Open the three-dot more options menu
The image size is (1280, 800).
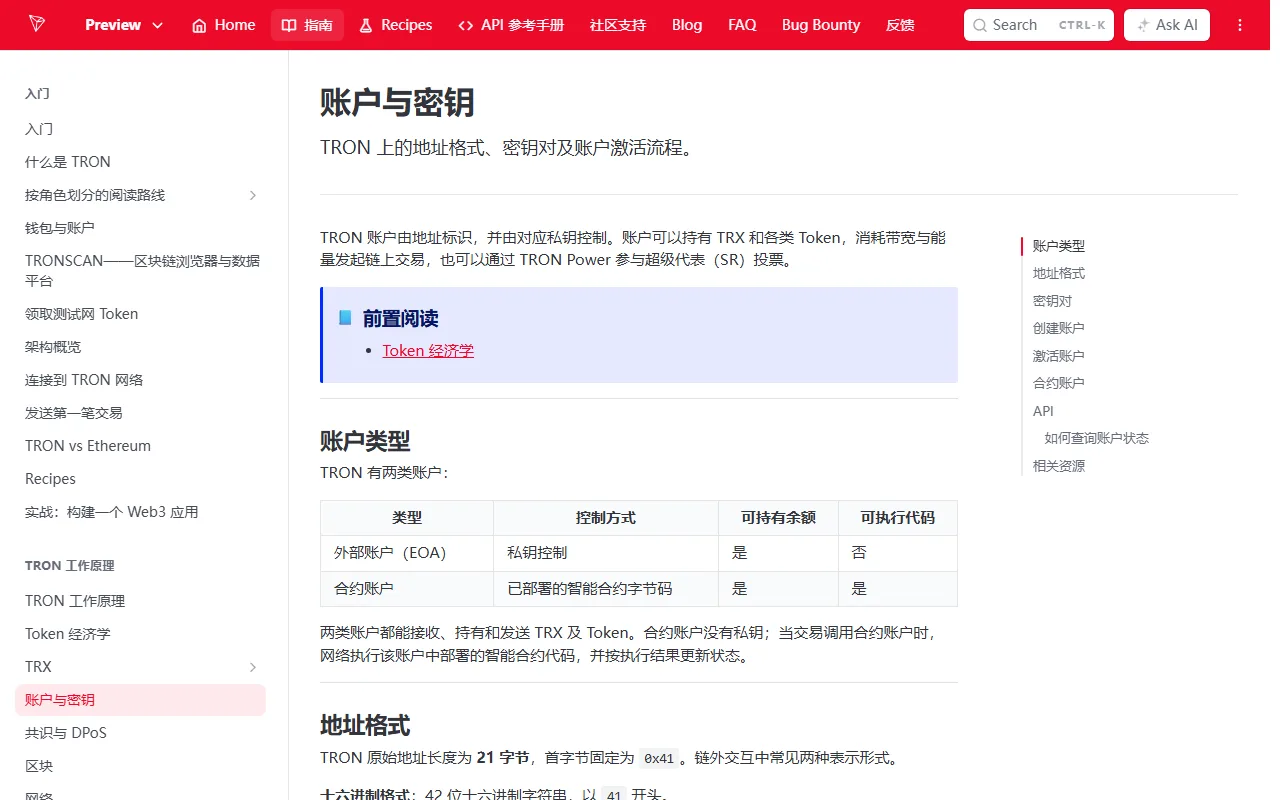click(x=1241, y=25)
